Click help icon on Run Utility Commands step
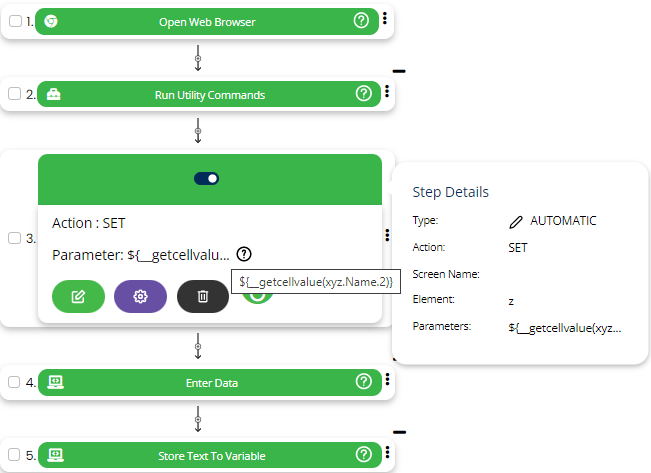Screen dimensions: 651x473 pos(363,94)
